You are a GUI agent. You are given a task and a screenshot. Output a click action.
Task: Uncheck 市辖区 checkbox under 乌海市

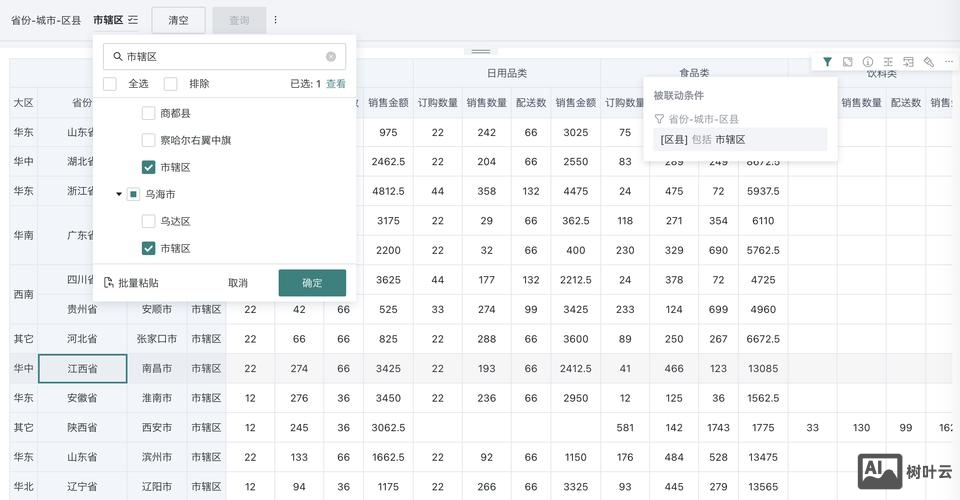click(148, 248)
